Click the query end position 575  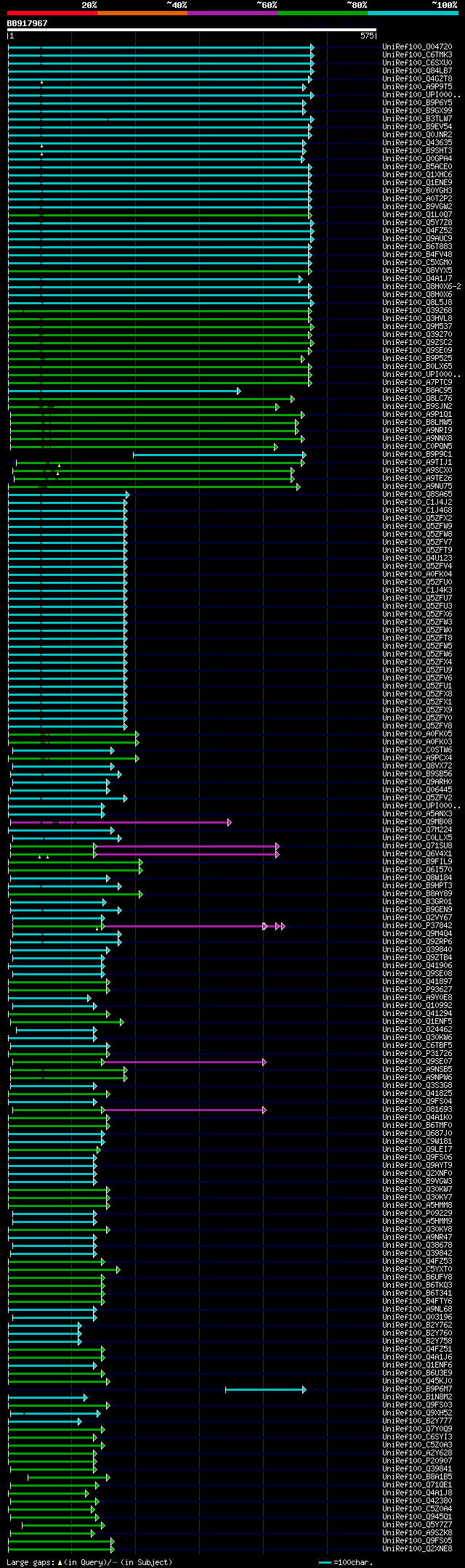[x=367, y=36]
